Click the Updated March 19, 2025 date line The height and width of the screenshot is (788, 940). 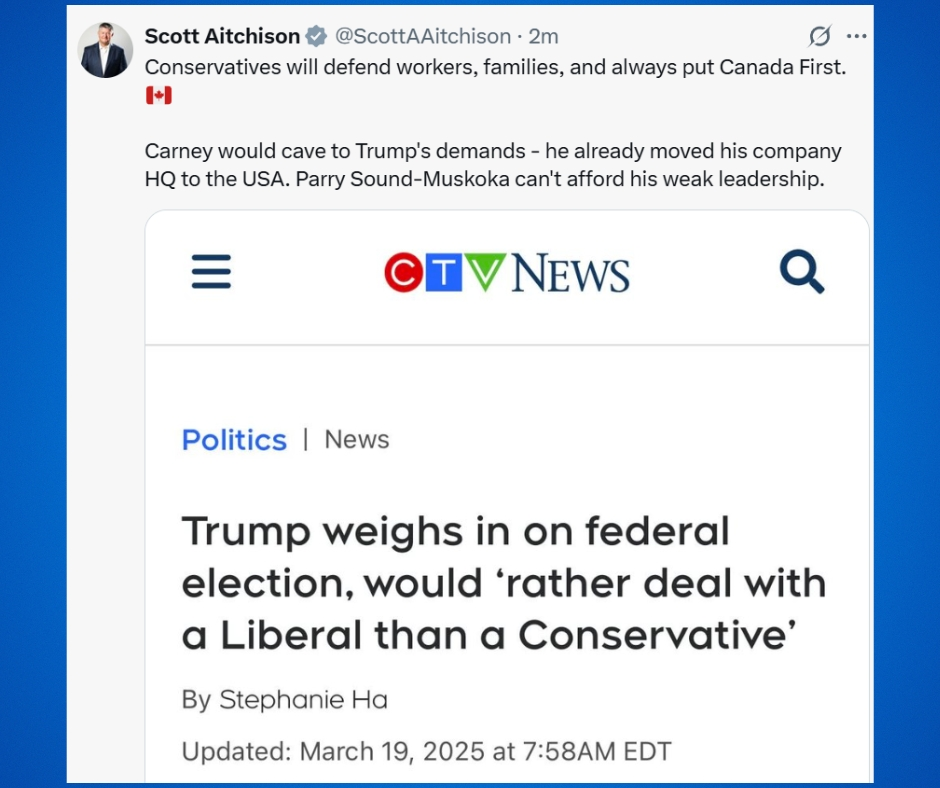pos(426,751)
